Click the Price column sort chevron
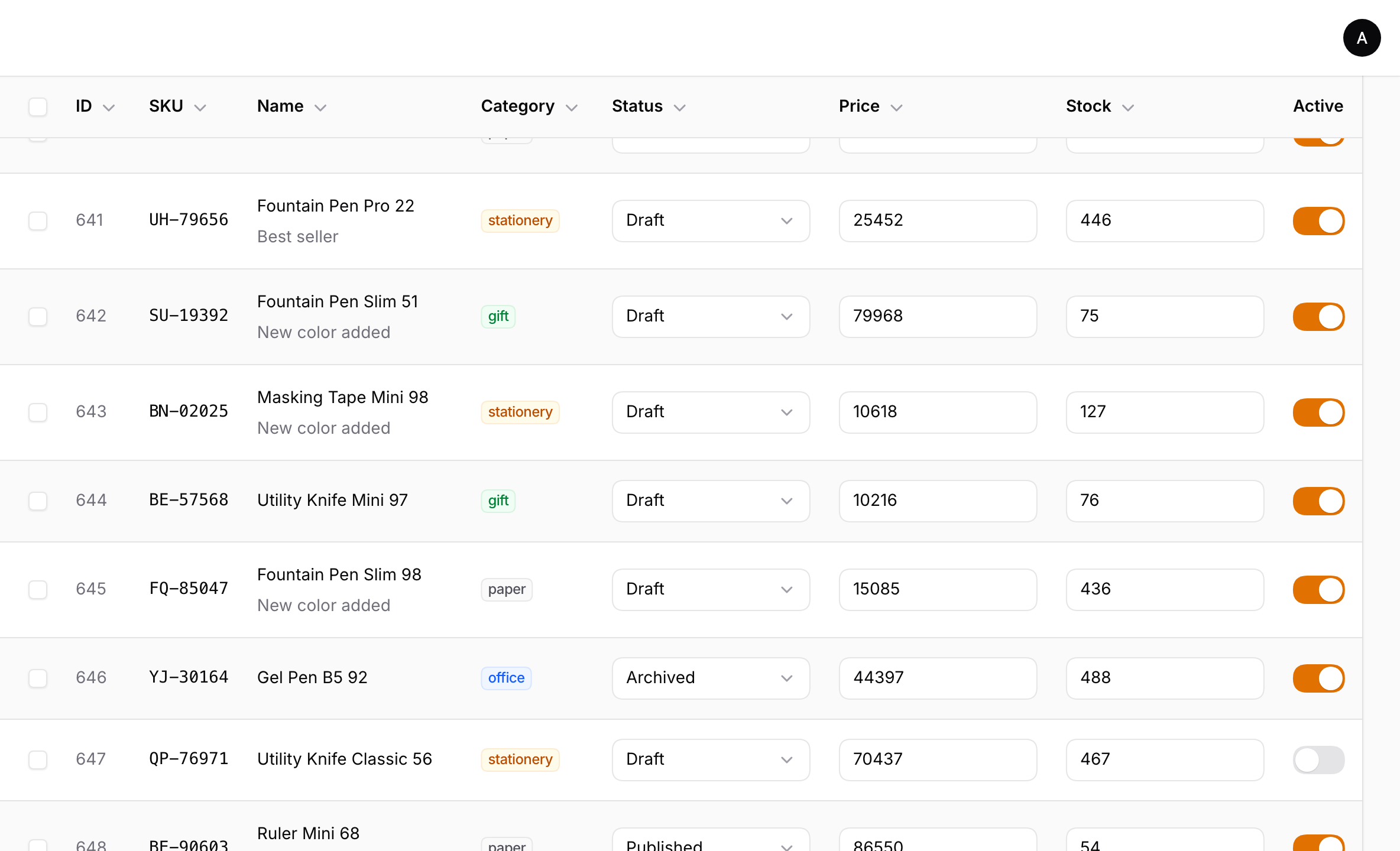The height and width of the screenshot is (851, 1400). point(896,108)
